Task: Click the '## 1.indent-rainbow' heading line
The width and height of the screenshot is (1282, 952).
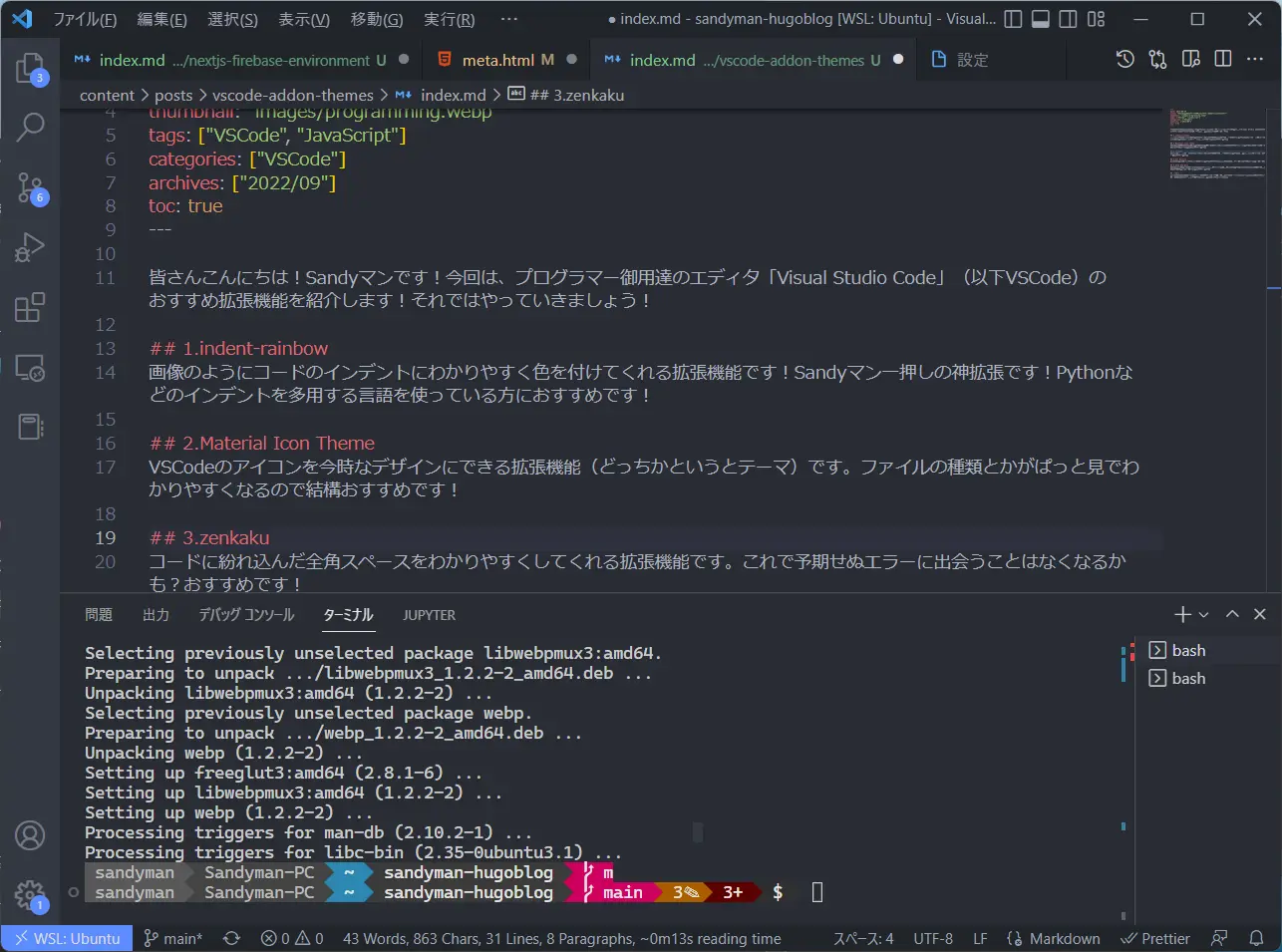Action: (x=239, y=349)
